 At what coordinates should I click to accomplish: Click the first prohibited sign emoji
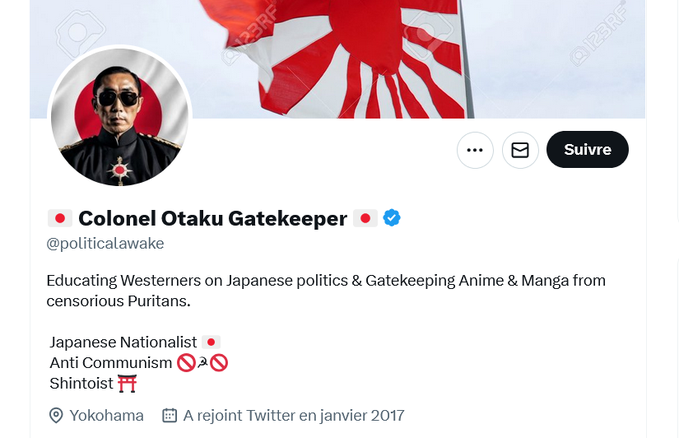[185, 363]
